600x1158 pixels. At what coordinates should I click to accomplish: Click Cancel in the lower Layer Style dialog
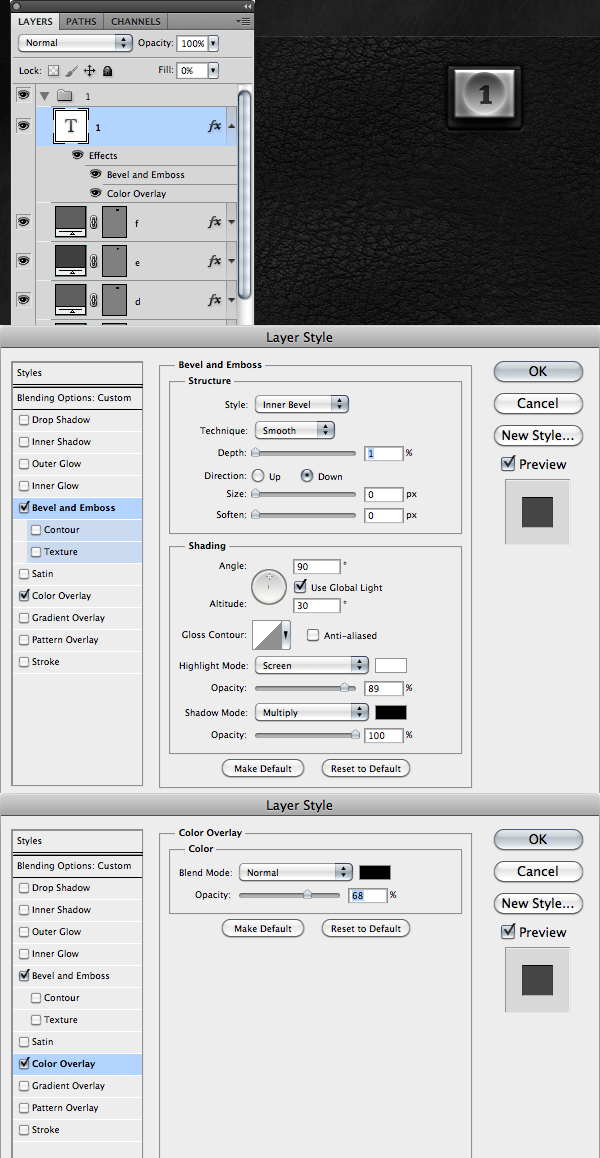click(x=538, y=871)
